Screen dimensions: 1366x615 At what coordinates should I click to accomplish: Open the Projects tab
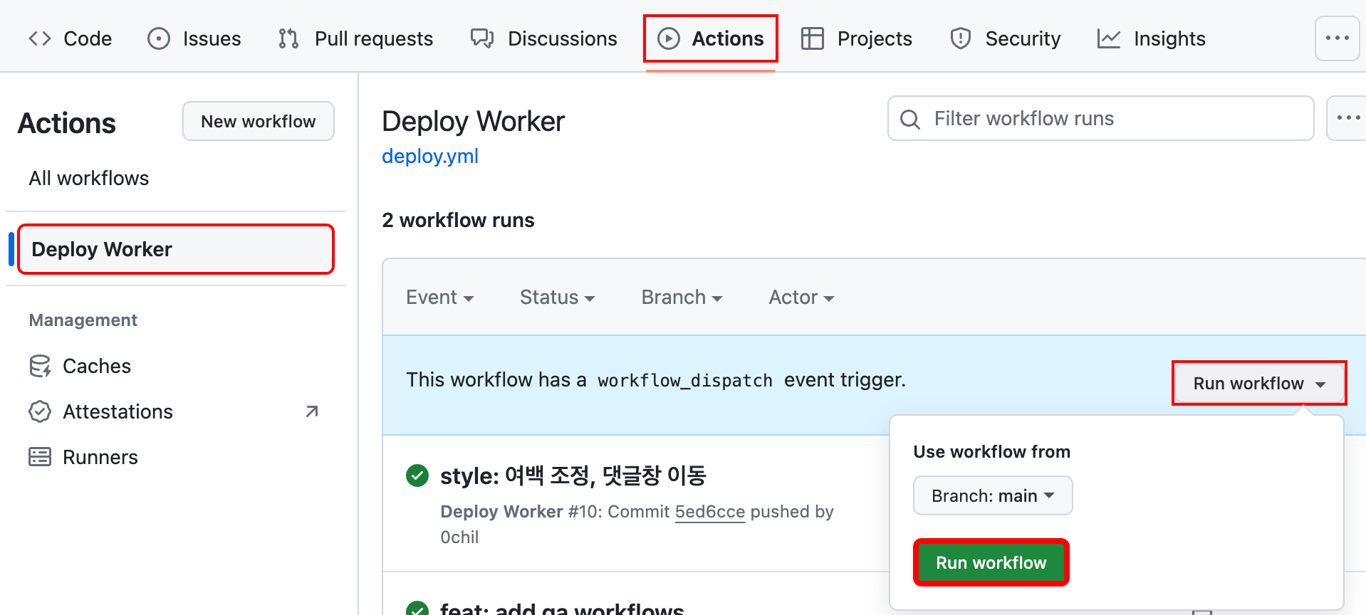click(x=857, y=38)
